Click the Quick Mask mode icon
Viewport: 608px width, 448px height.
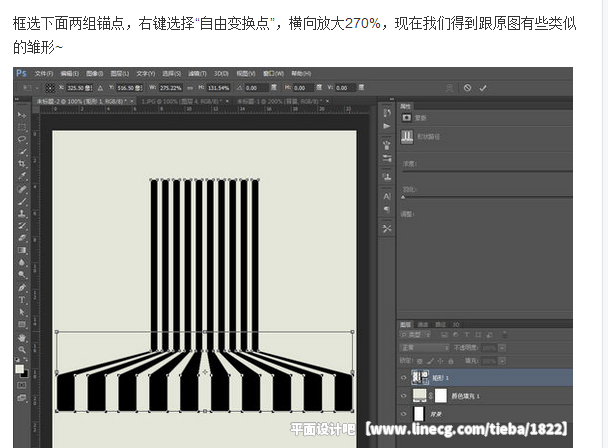21,385
